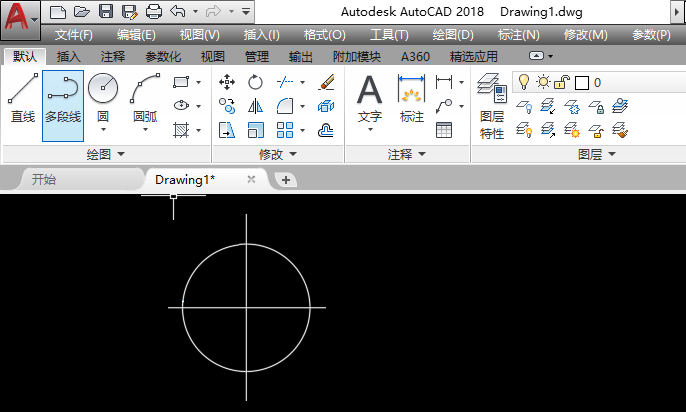The width and height of the screenshot is (686, 412).
Task: Select the Dimension (标注) tool
Action: tap(411, 99)
